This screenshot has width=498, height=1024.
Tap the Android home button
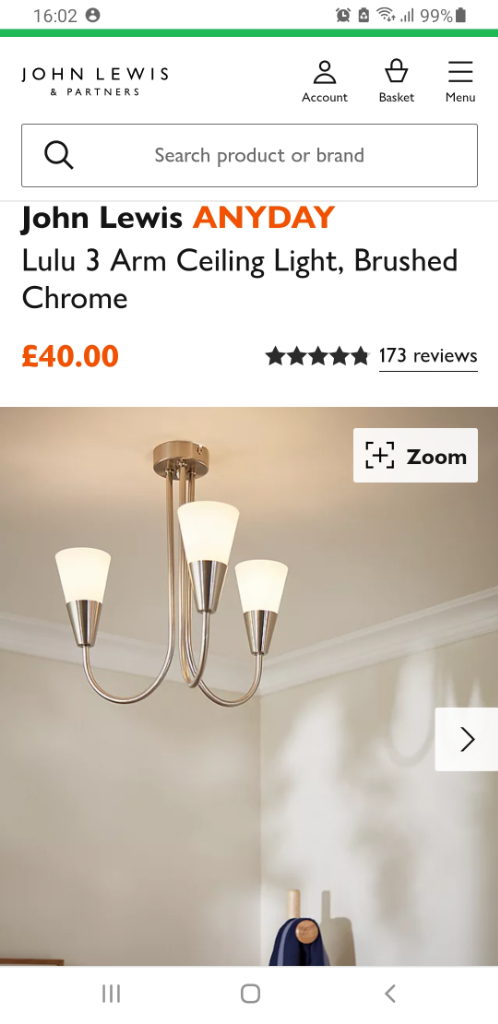[250, 994]
